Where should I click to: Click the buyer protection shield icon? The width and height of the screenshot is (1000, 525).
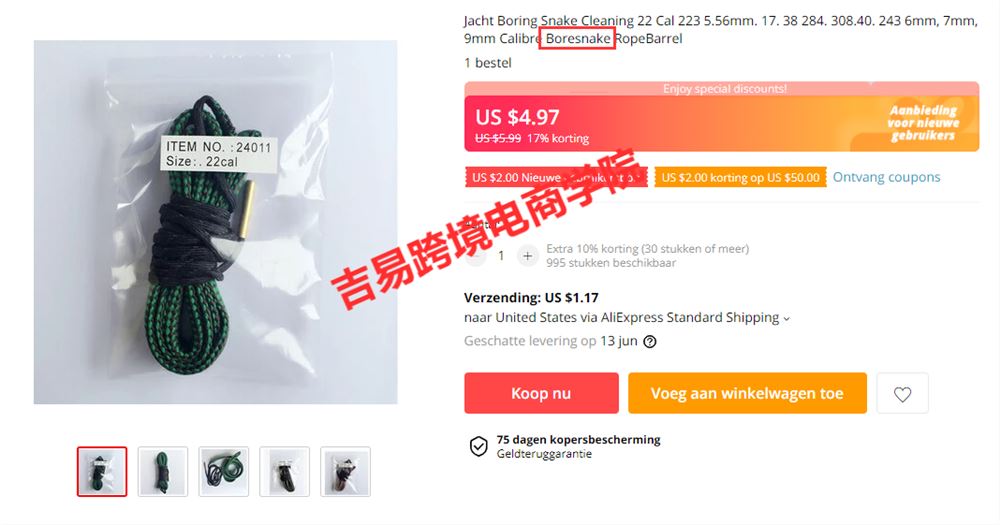point(478,447)
